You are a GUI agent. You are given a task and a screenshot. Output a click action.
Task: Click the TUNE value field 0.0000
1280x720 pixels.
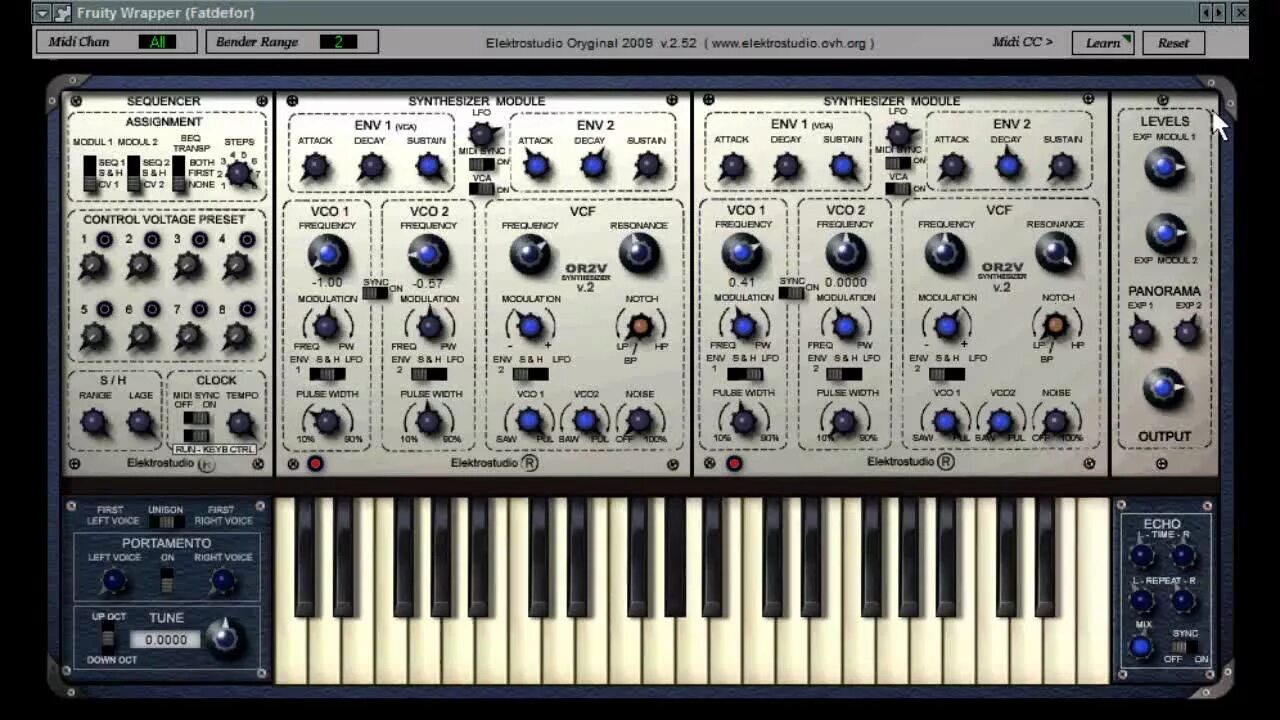[x=166, y=640]
